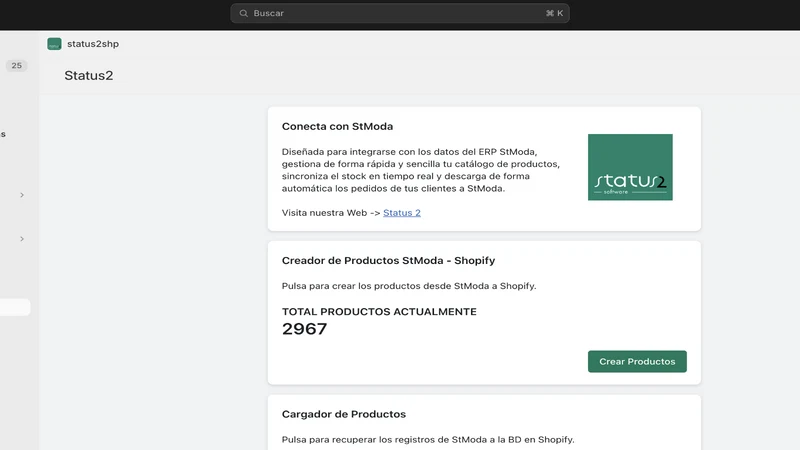Expand the upper sidebar chevron
This screenshot has height=450, width=800.
[x=22, y=195]
